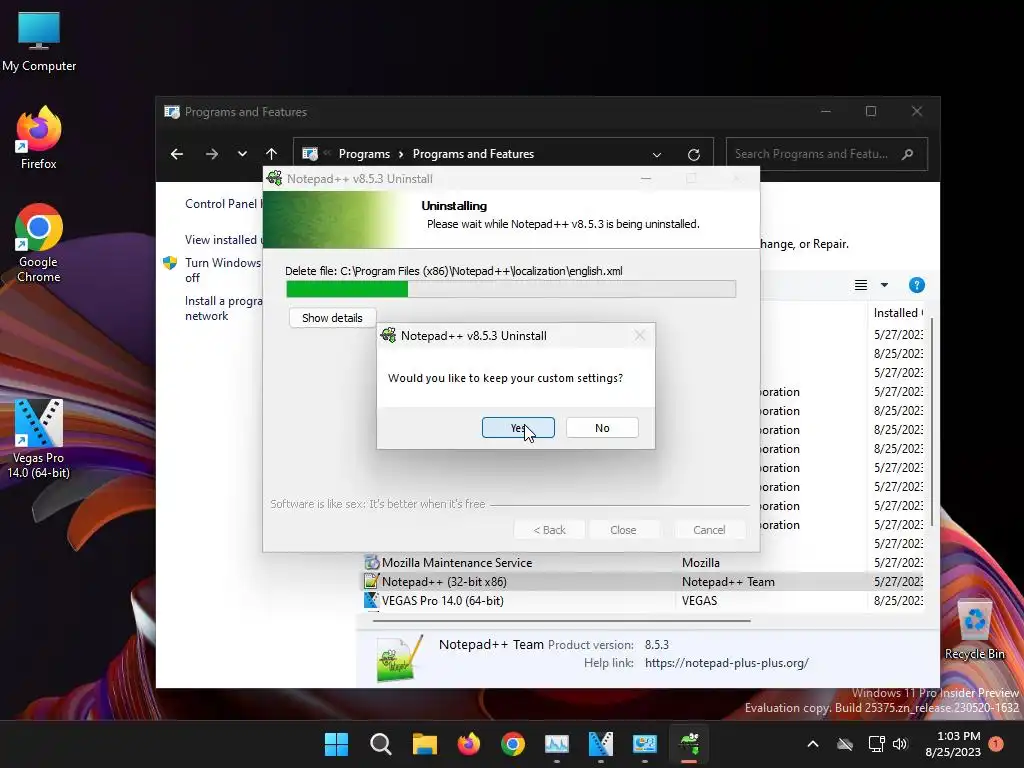
Task: Click the uninstaller's Close button
Action: [x=623, y=530]
